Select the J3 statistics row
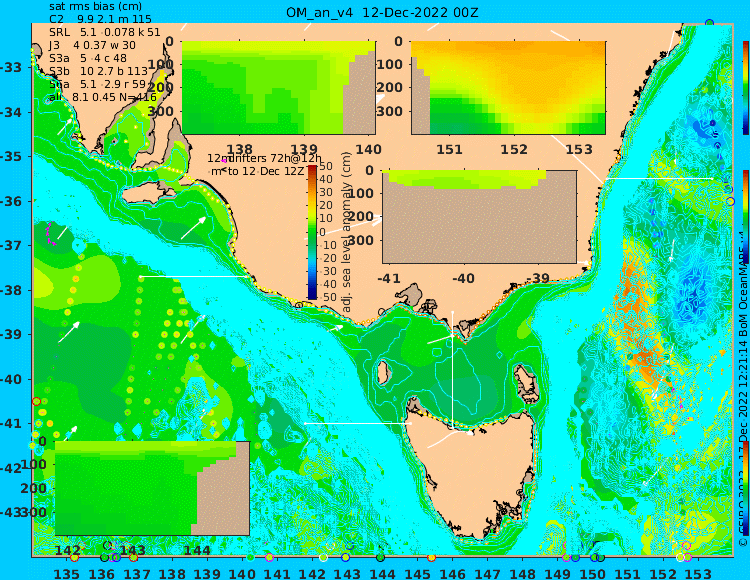Image resolution: width=750 pixels, height=580 pixels. [x=92, y=45]
